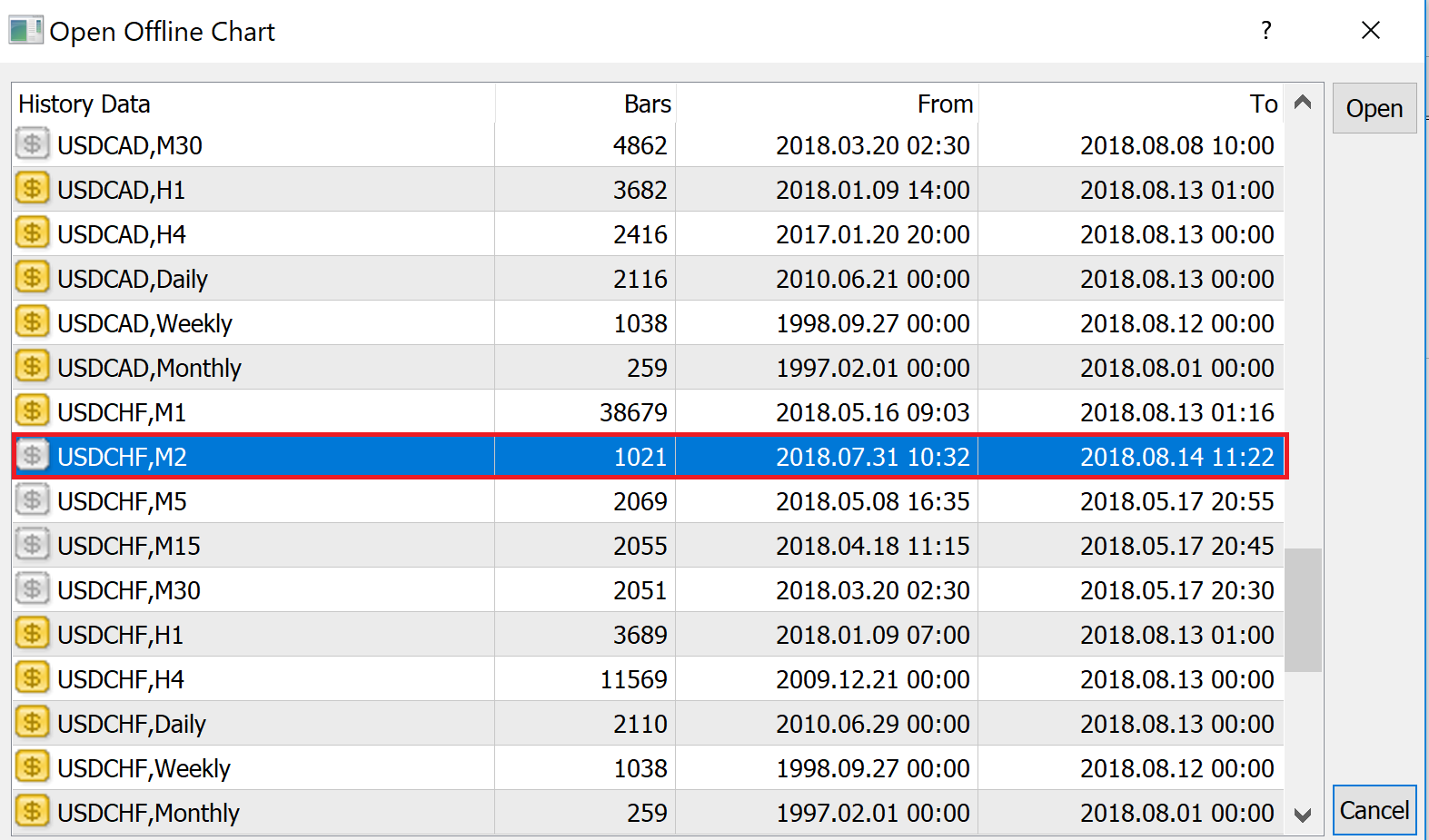Select the USDCHF,M1 row name
Viewport: 1429px width, 840px height.
click(122, 412)
